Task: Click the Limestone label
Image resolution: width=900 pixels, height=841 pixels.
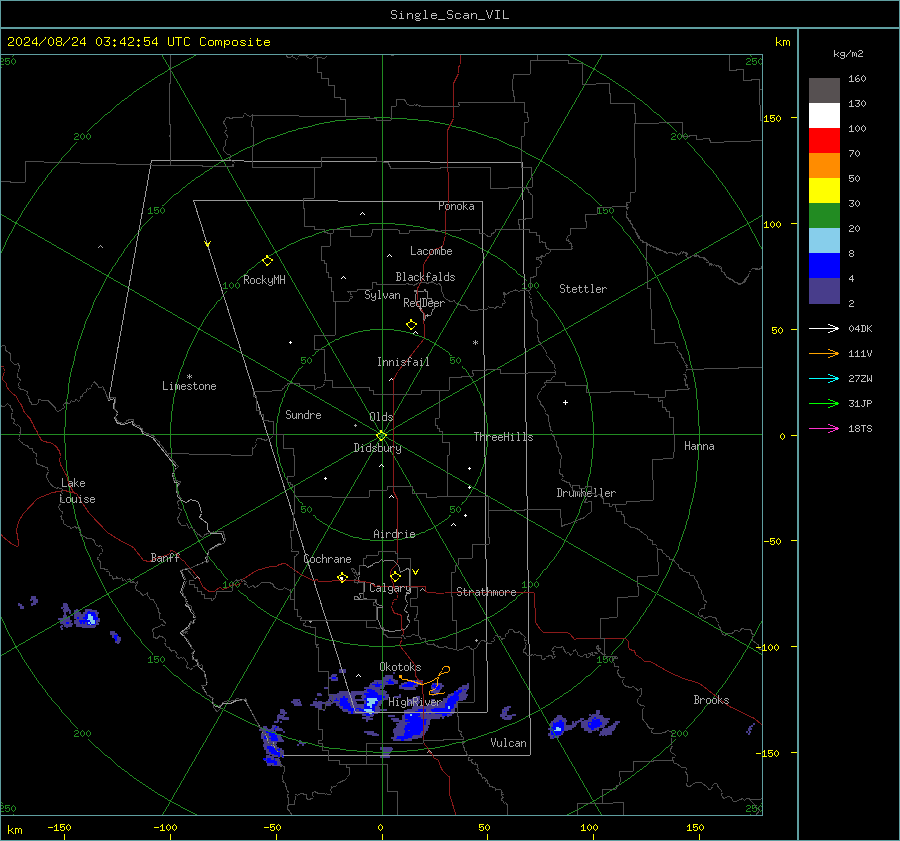Action: pyautogui.click(x=189, y=386)
